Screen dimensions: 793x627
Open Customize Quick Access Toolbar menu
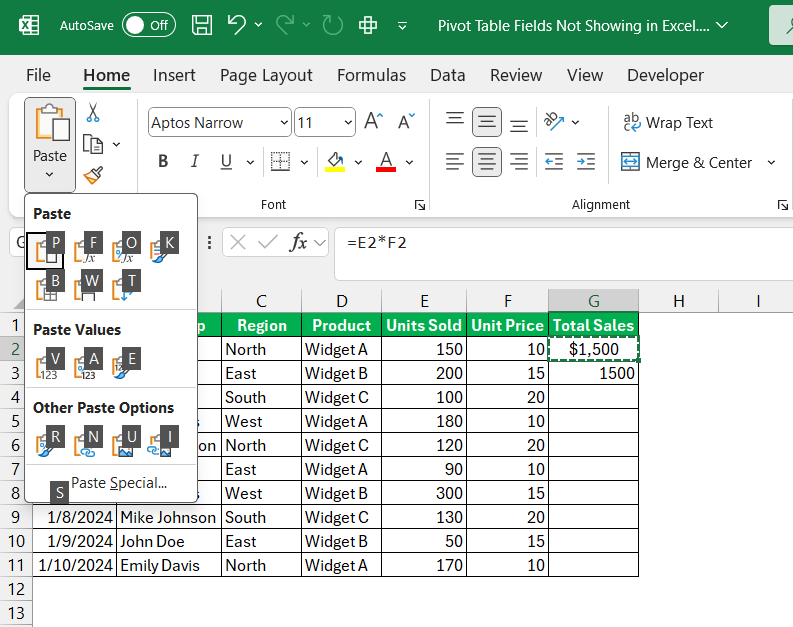click(402, 25)
